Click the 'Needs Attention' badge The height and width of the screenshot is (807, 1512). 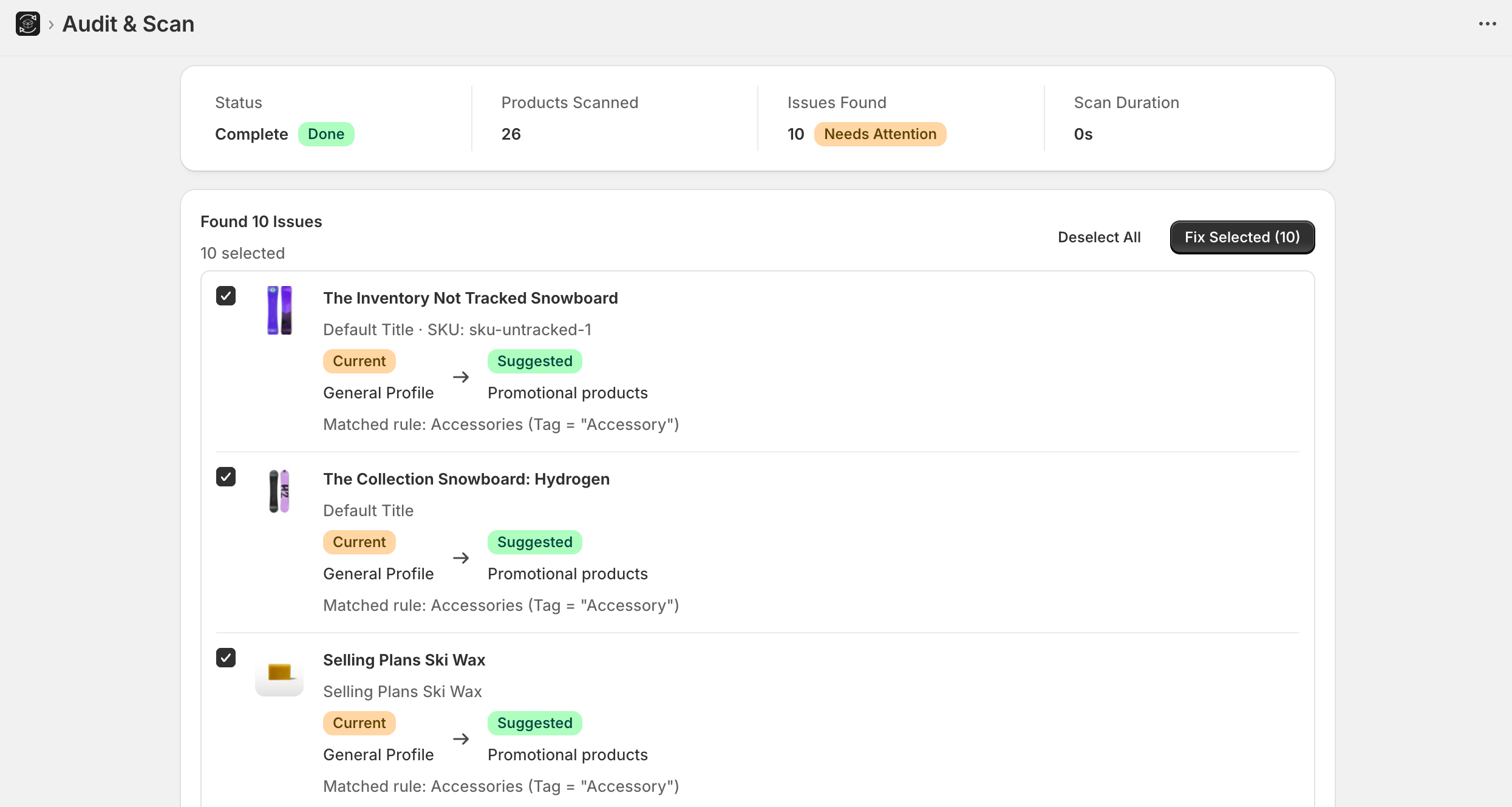pyautogui.click(x=880, y=134)
